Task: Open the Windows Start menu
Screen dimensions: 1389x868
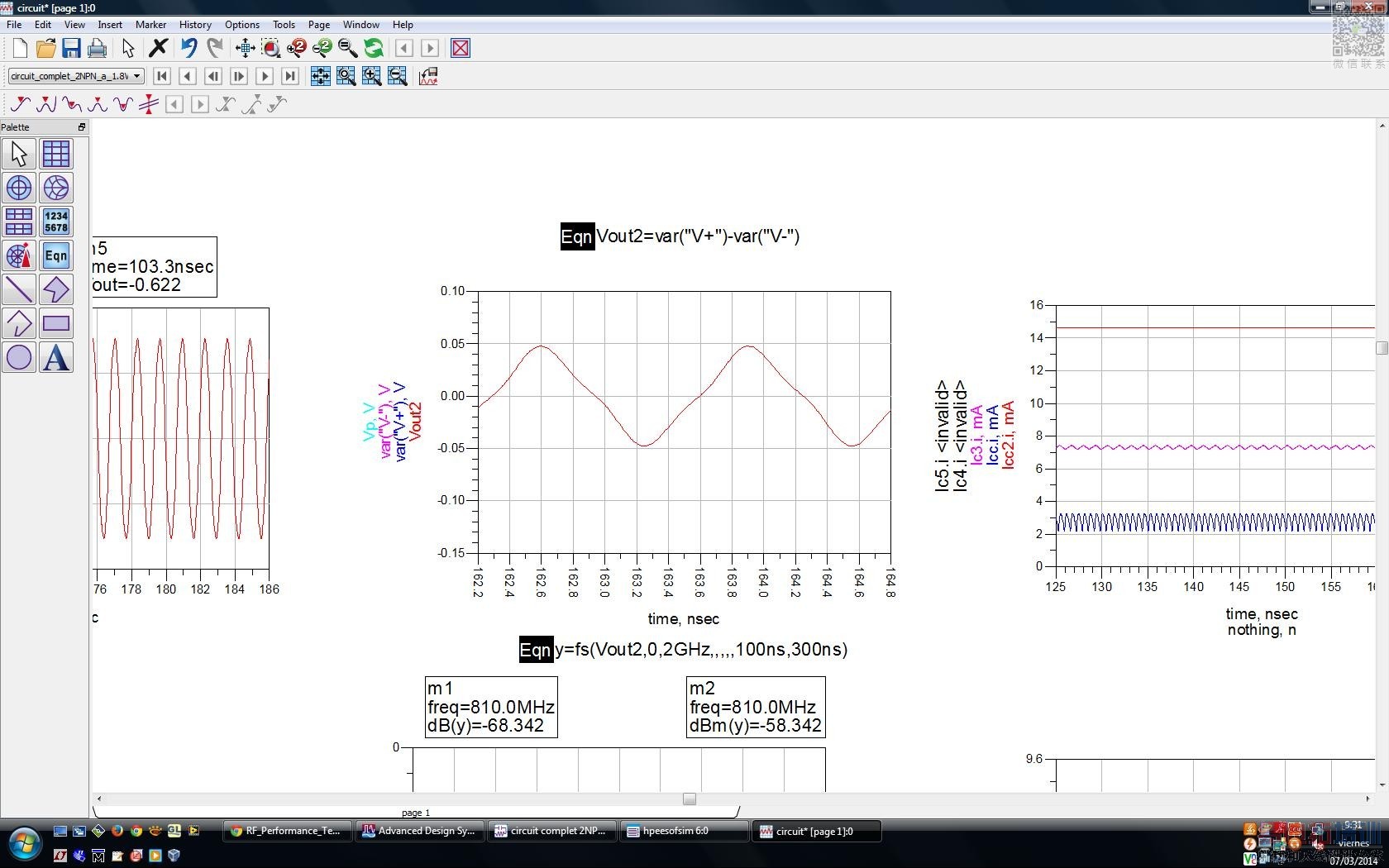Action: (24, 845)
